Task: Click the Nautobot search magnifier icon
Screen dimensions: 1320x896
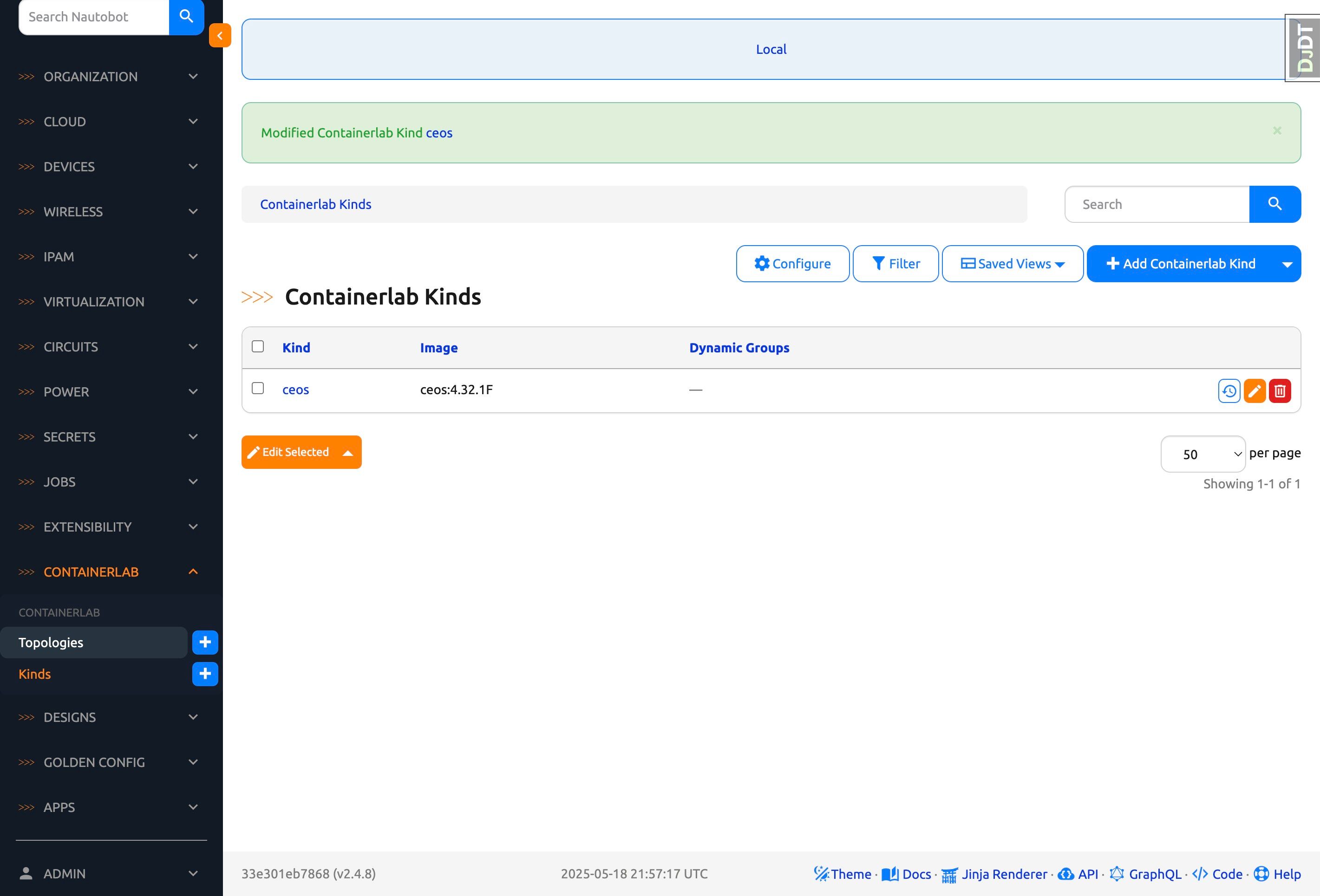Action: [186, 16]
